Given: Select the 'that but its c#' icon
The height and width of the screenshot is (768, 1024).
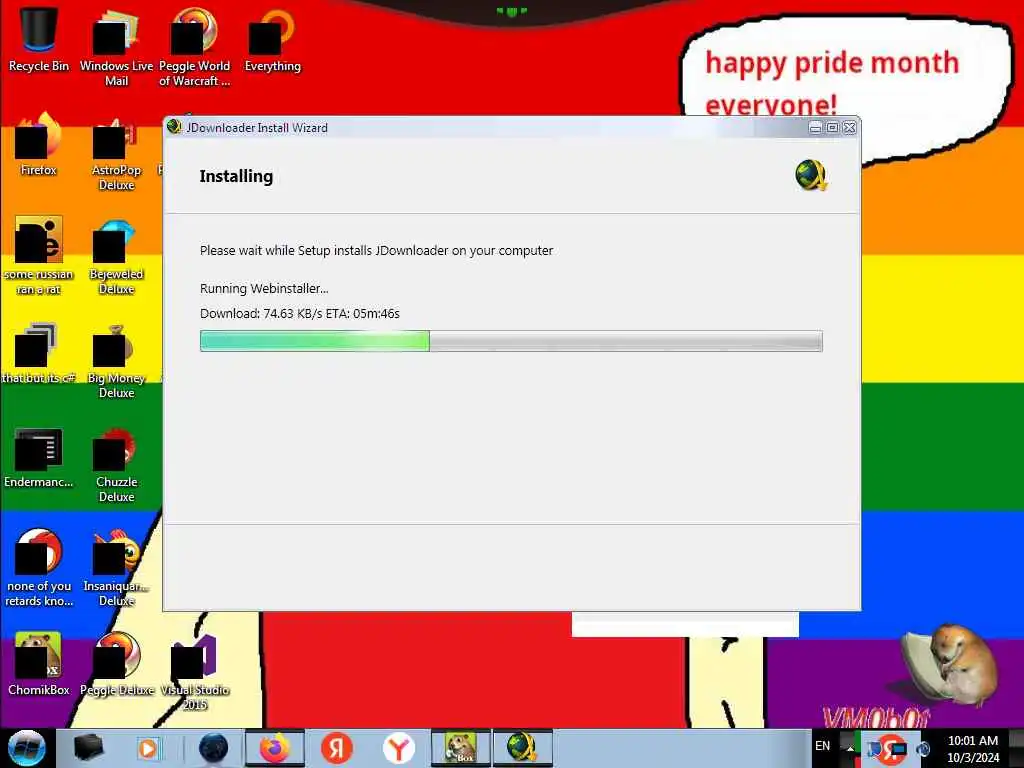Looking at the screenshot, I should [39, 353].
